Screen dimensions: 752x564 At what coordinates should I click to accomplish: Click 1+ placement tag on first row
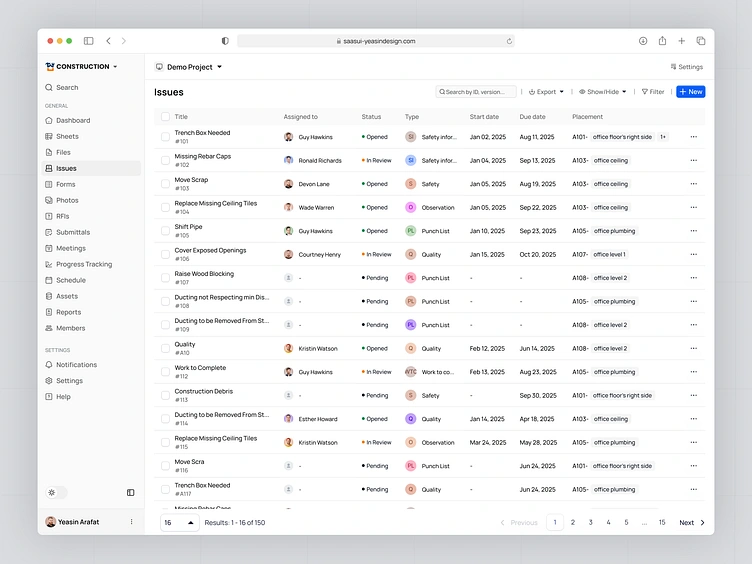point(663,137)
